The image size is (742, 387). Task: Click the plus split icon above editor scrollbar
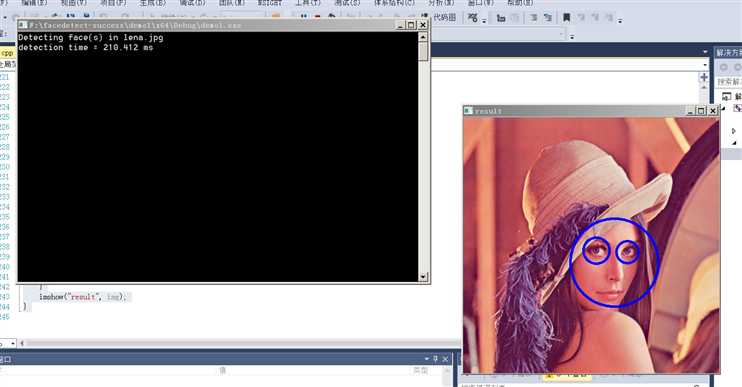(x=704, y=77)
